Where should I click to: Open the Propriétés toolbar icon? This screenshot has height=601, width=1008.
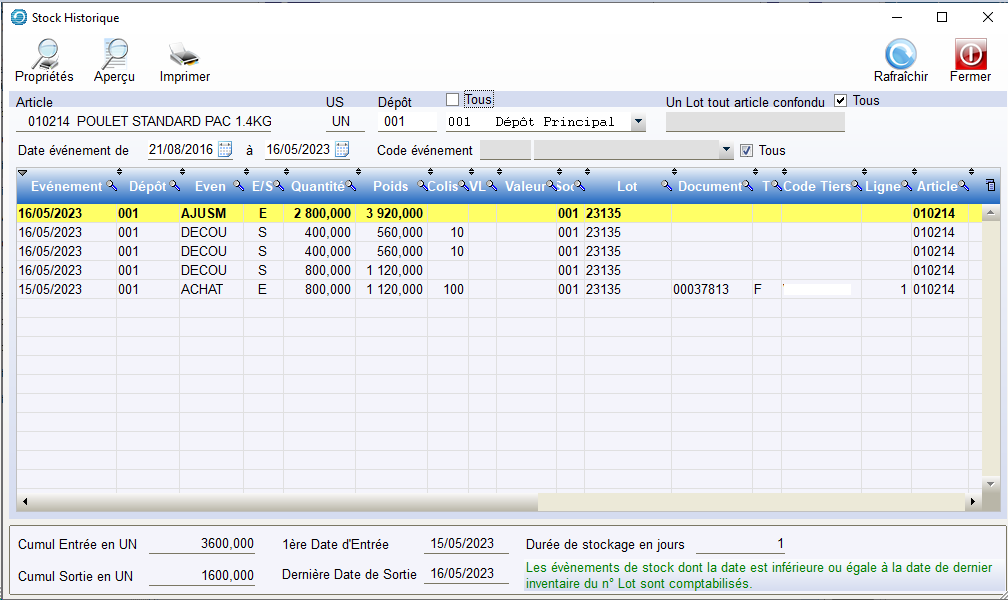coord(44,55)
